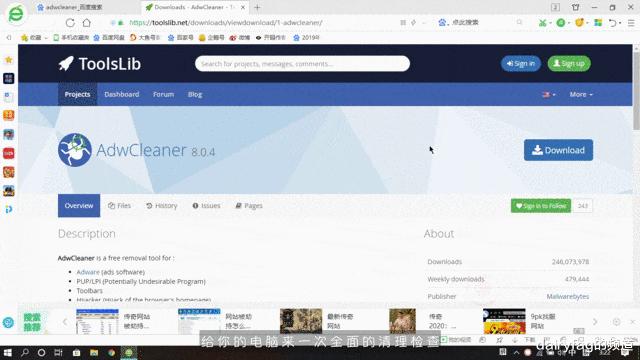This screenshot has width=640, height=360.
Task: Close the Downloads - AdwCleaner tab
Action: pos(243,7)
